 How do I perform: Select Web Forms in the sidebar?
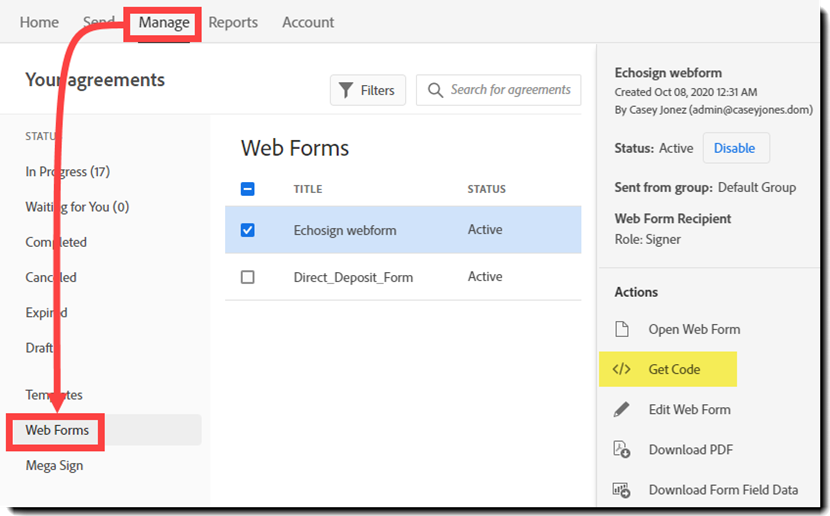pos(57,430)
